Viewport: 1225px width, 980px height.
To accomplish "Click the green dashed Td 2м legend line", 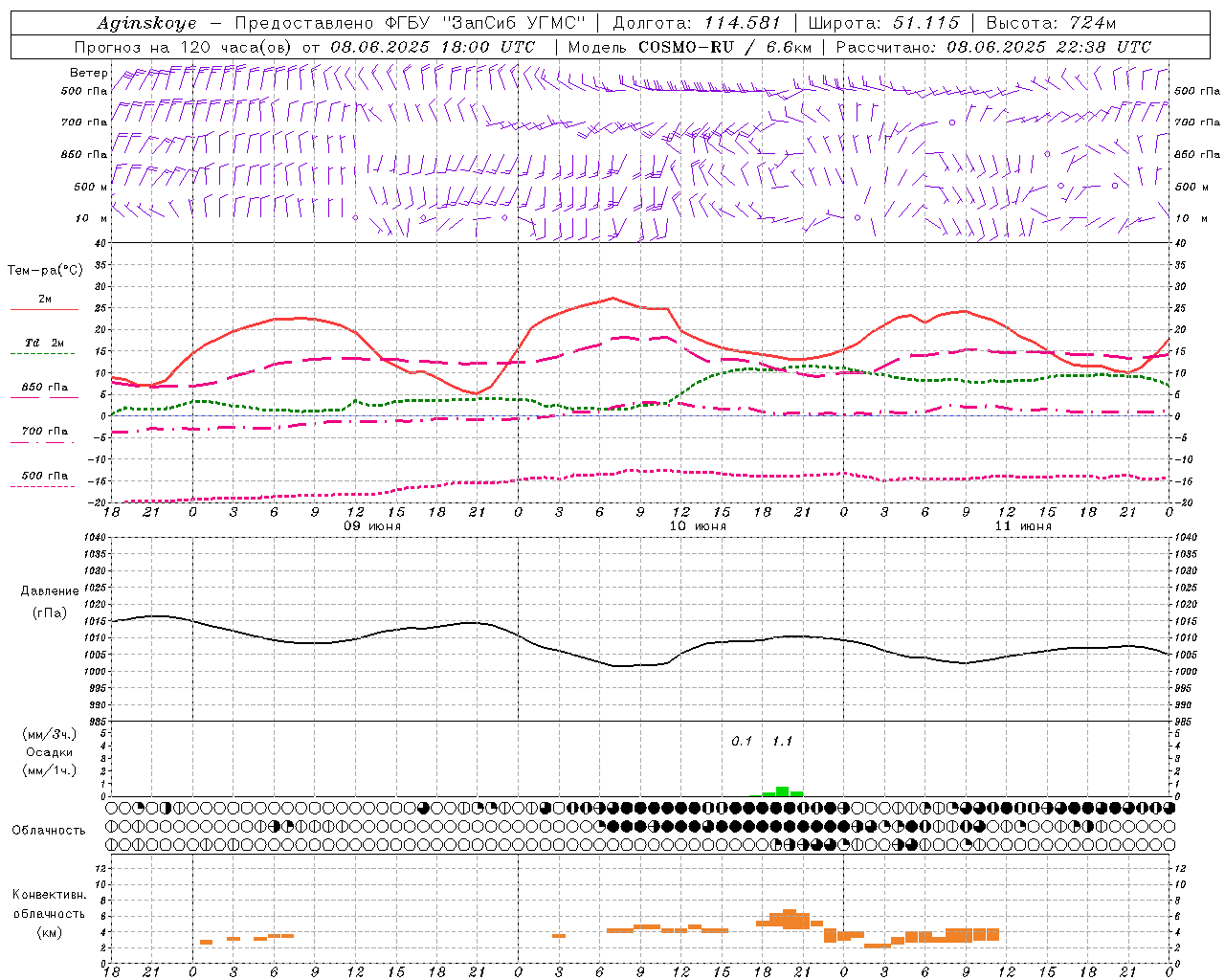I will coord(42,354).
